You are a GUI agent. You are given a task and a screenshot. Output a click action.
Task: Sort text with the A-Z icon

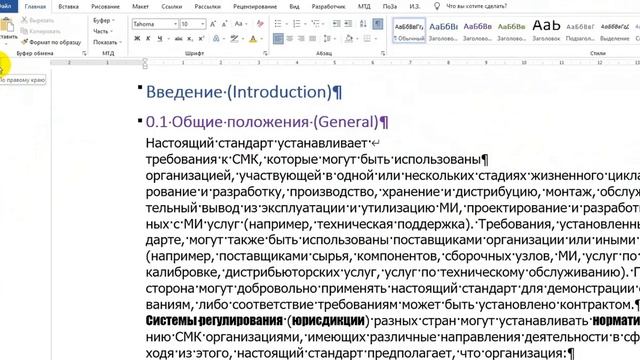(x=363, y=24)
